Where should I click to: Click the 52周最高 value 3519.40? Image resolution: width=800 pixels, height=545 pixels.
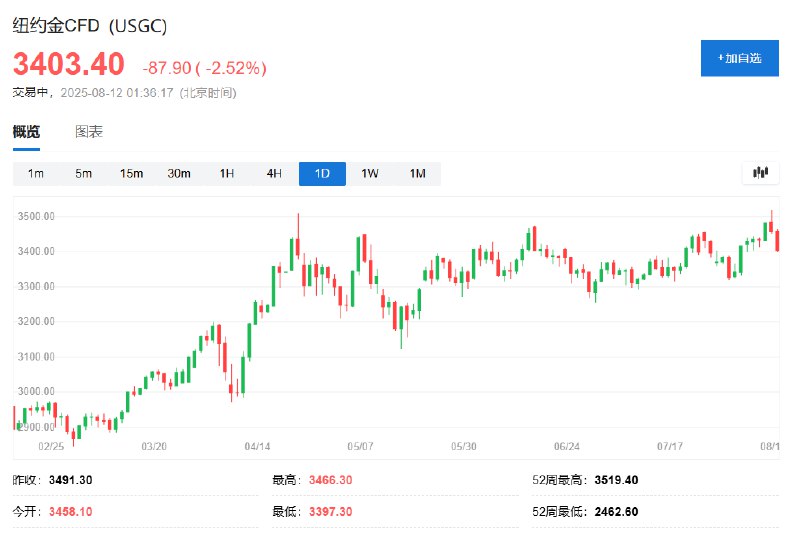coord(616,480)
